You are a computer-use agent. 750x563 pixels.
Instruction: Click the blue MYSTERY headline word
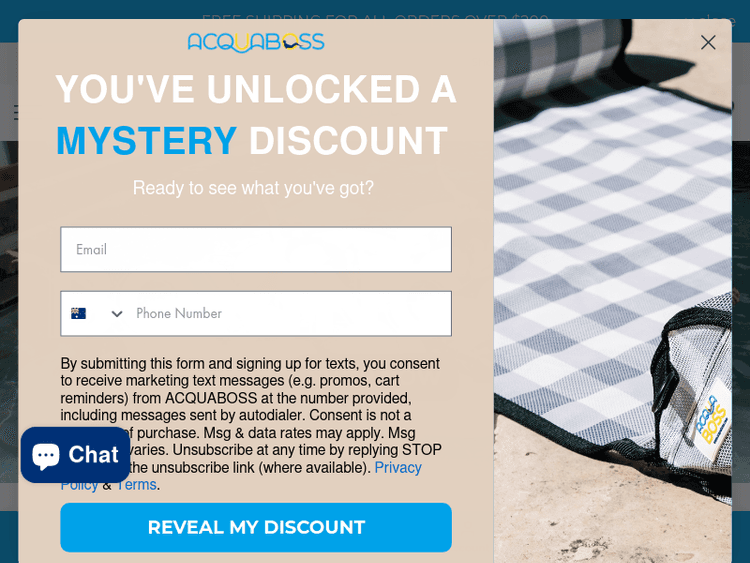click(x=146, y=141)
